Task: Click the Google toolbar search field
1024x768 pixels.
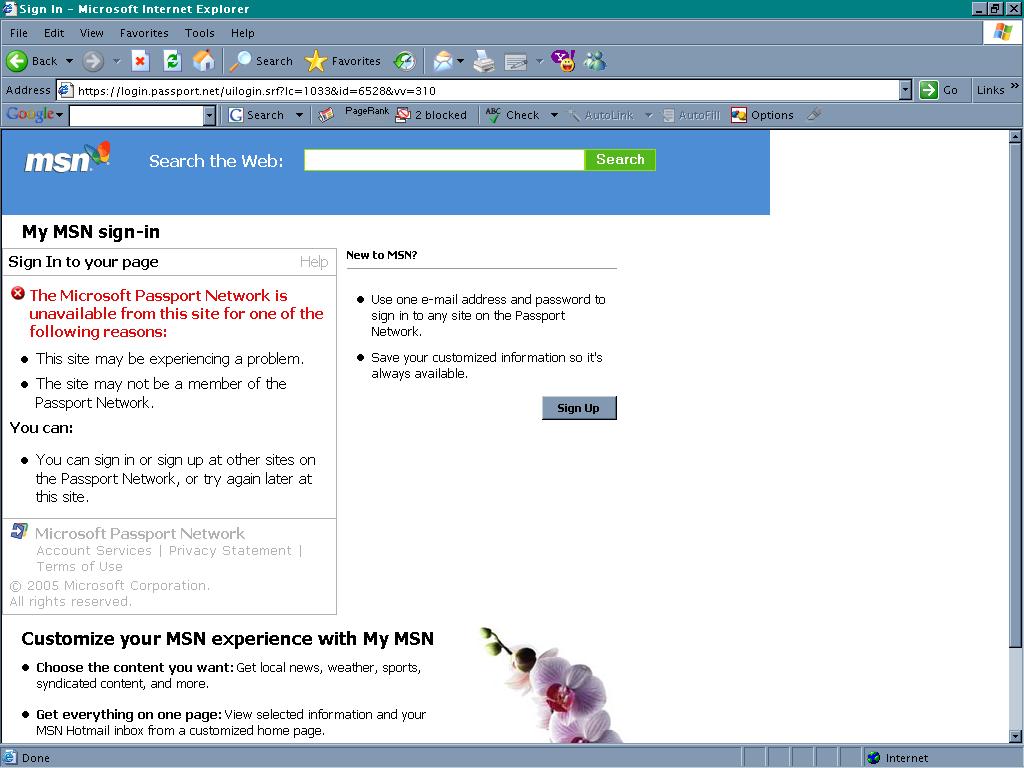Action: pos(137,116)
